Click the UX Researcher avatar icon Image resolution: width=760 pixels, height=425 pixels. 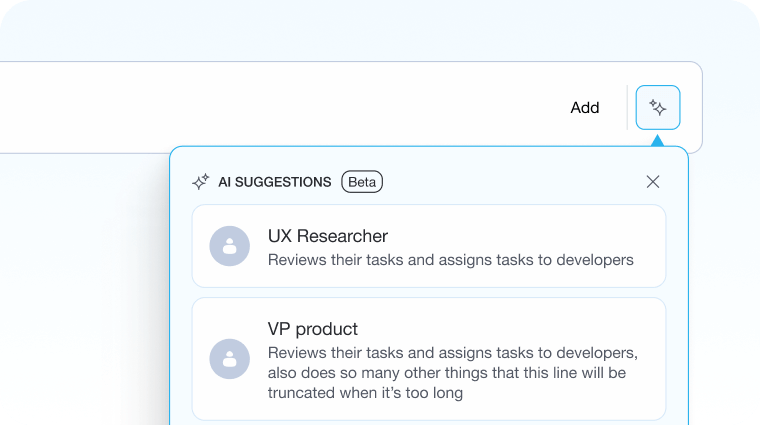(x=229, y=246)
